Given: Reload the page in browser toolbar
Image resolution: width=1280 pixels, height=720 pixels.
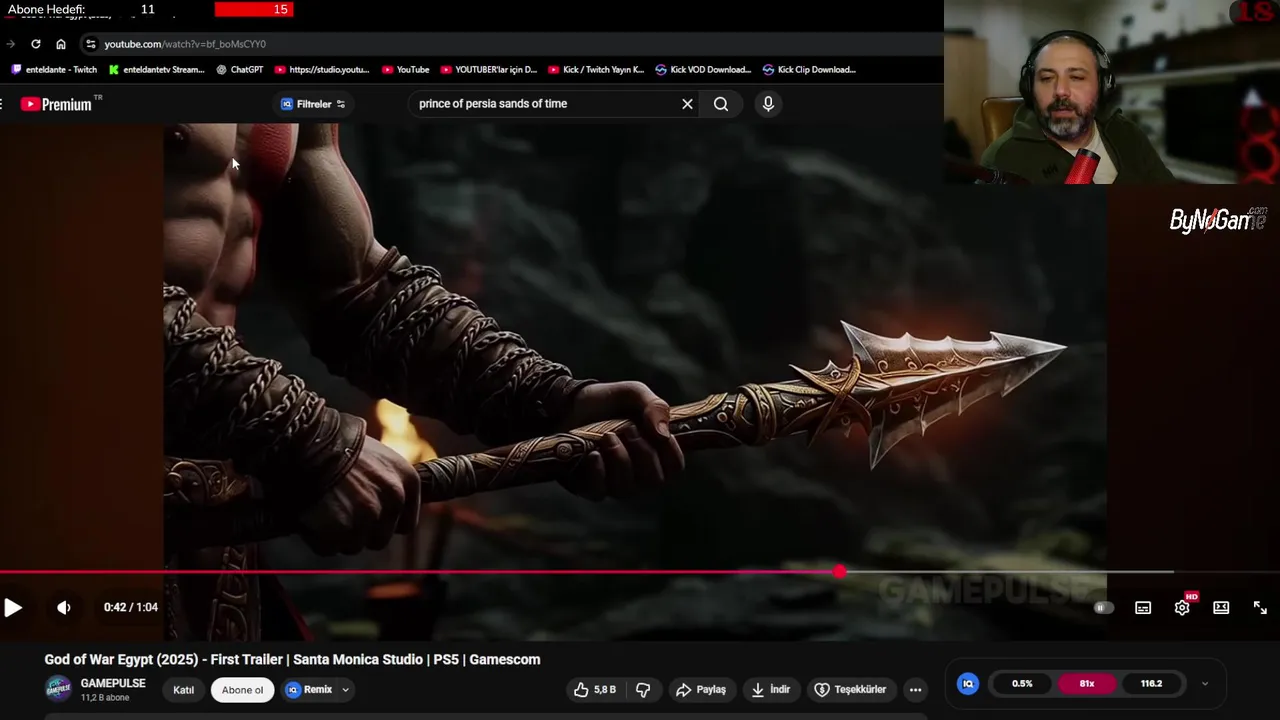Looking at the screenshot, I should pyautogui.click(x=36, y=44).
